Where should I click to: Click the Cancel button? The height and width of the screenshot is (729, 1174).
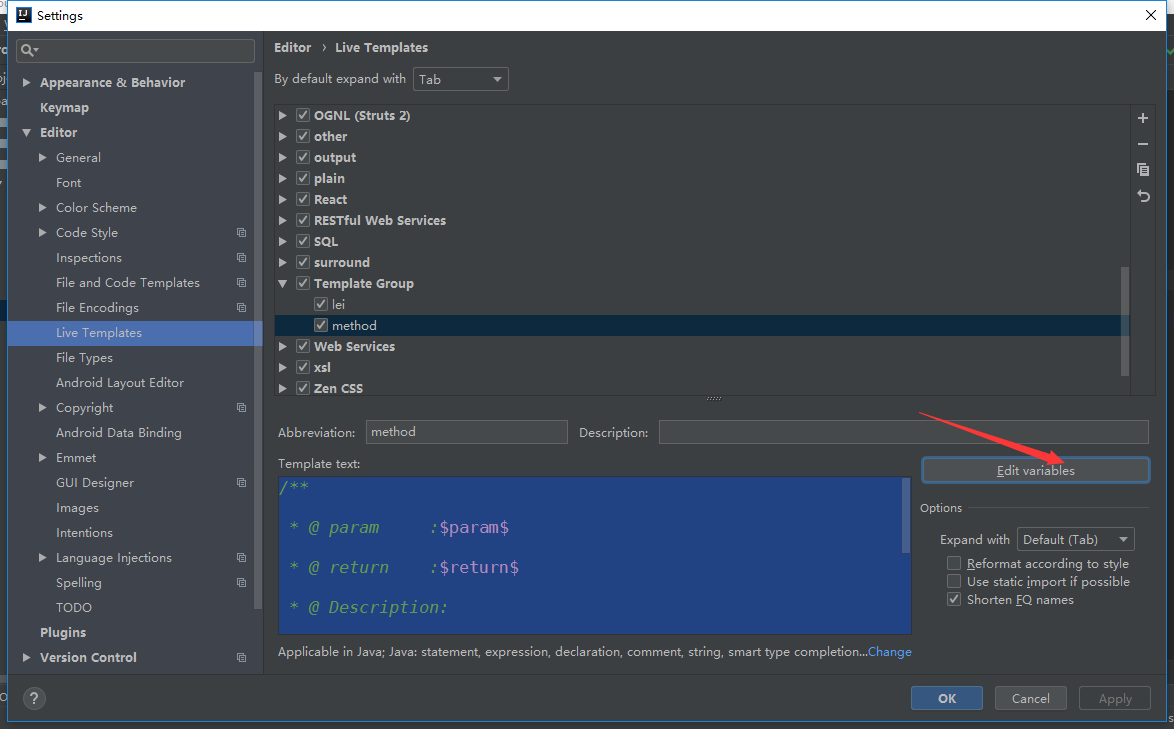(1030, 698)
